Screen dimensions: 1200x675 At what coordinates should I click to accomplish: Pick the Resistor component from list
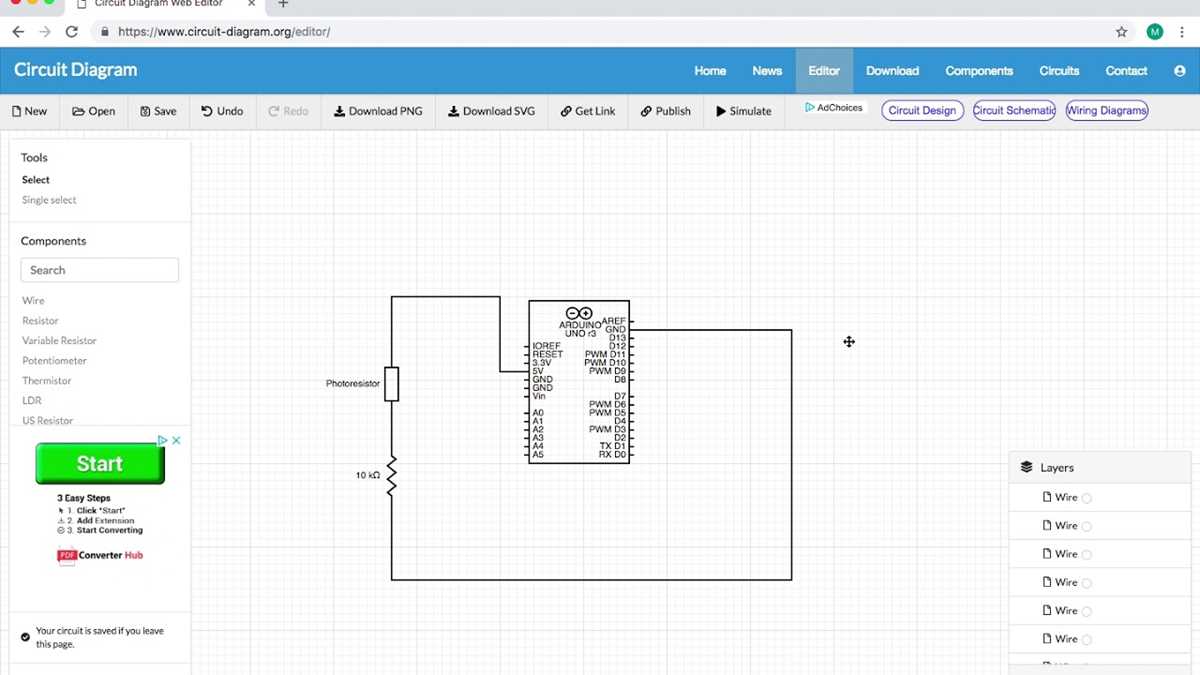coord(40,320)
